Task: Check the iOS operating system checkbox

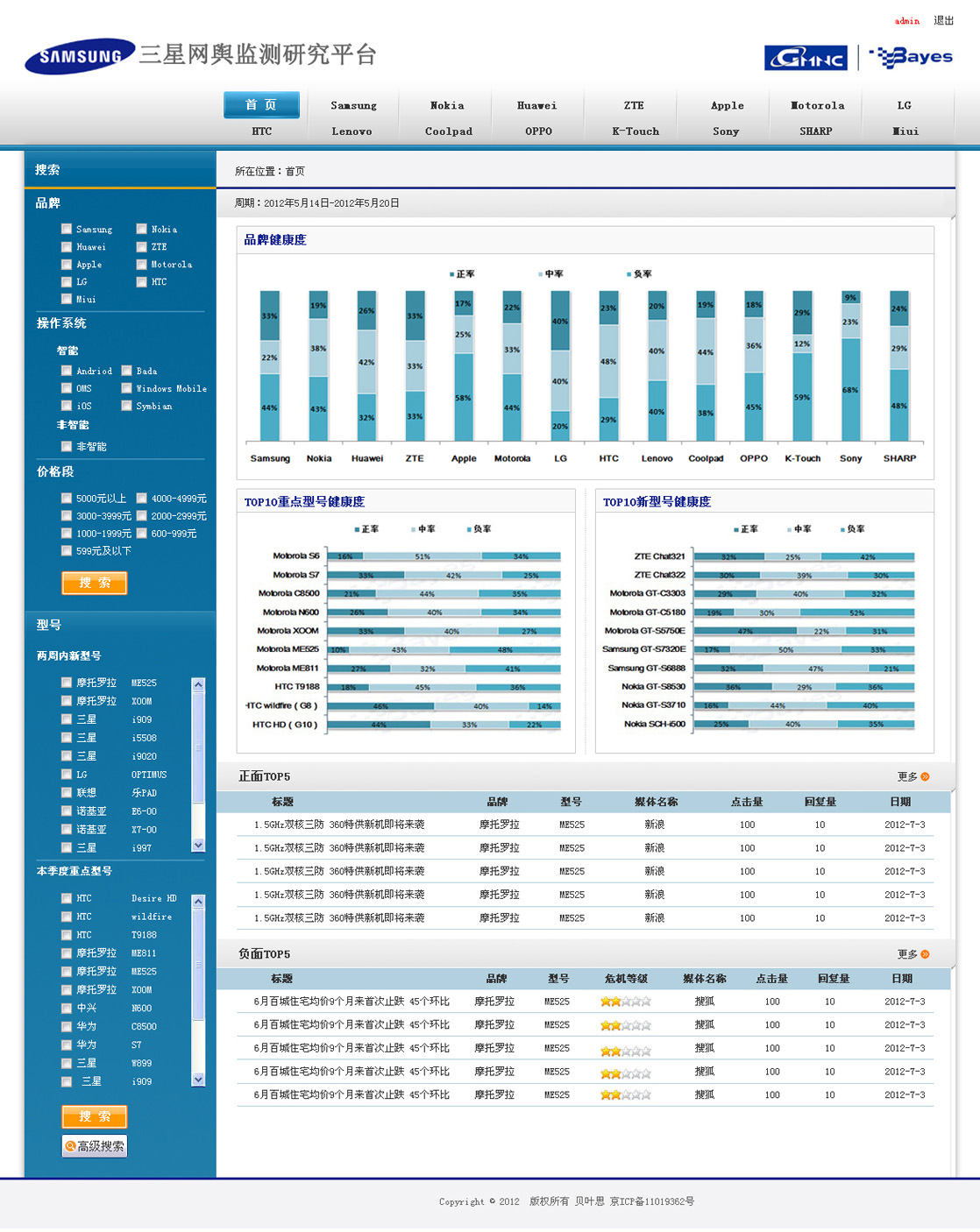Action: click(x=67, y=406)
